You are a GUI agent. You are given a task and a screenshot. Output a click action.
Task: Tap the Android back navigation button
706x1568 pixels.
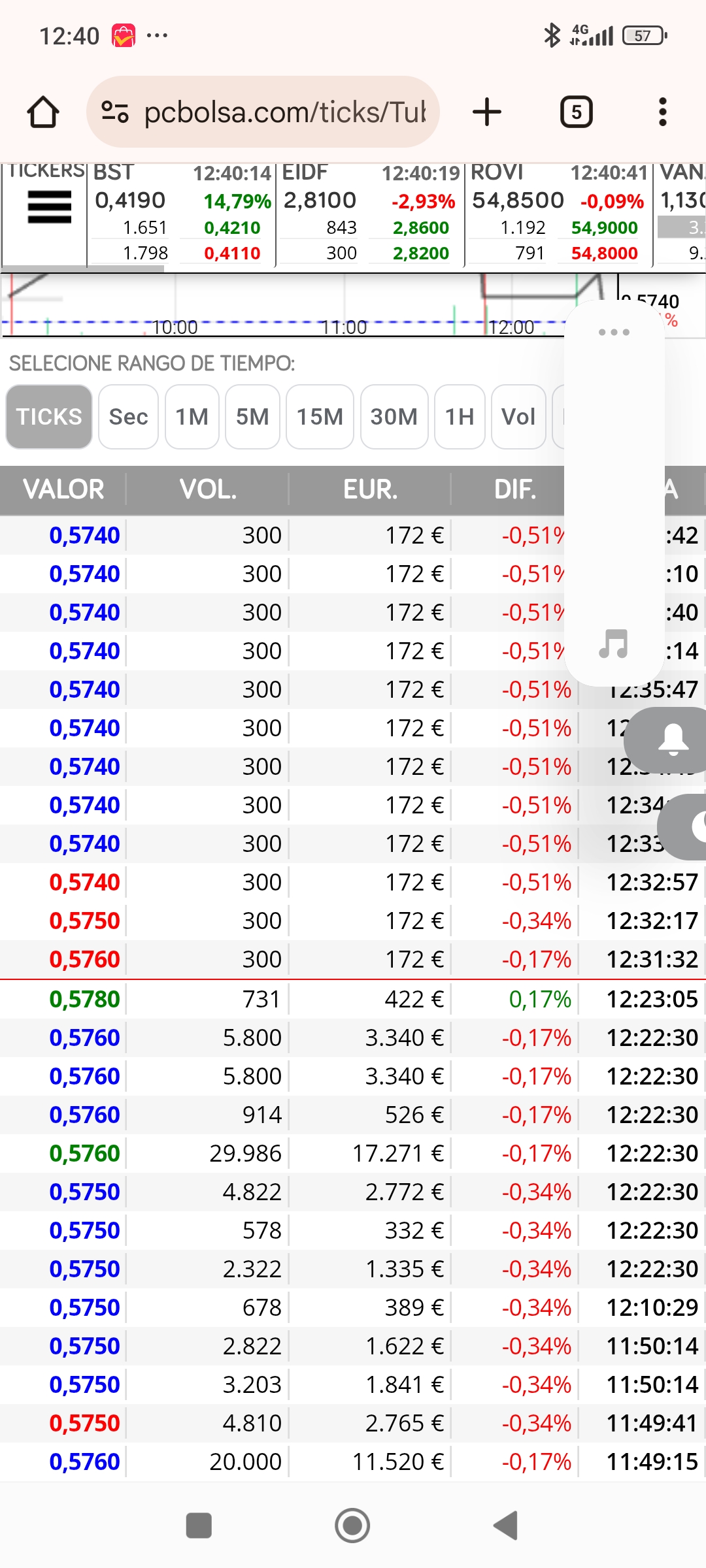(x=506, y=1526)
